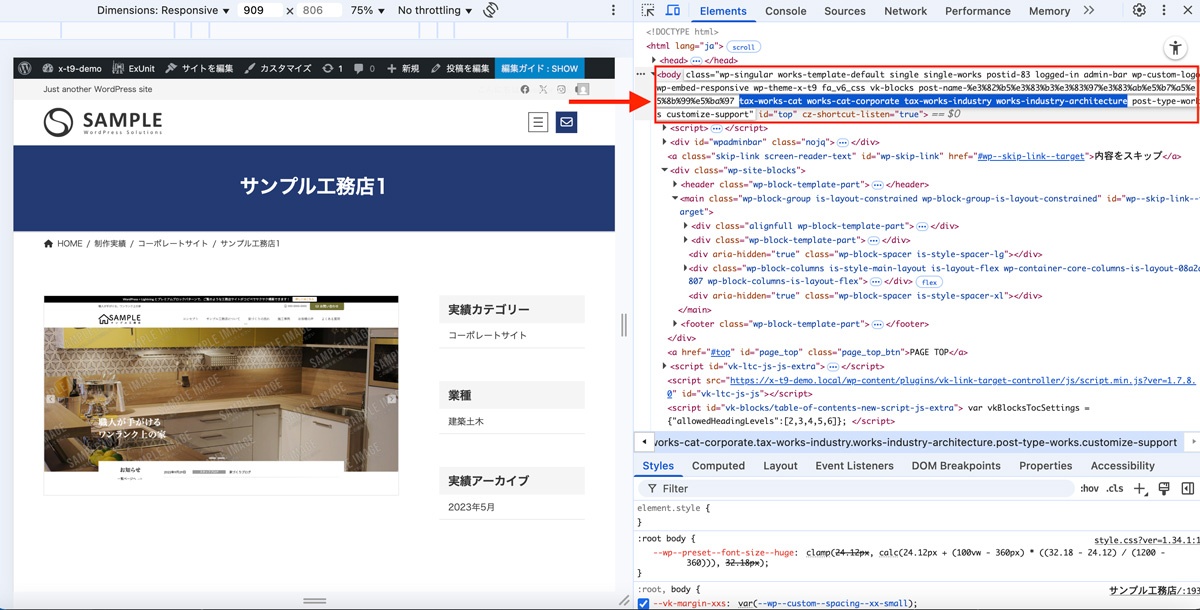Open the DOM Breakpoints pane tab
Viewport: 1200px width, 610px height.
click(956, 466)
